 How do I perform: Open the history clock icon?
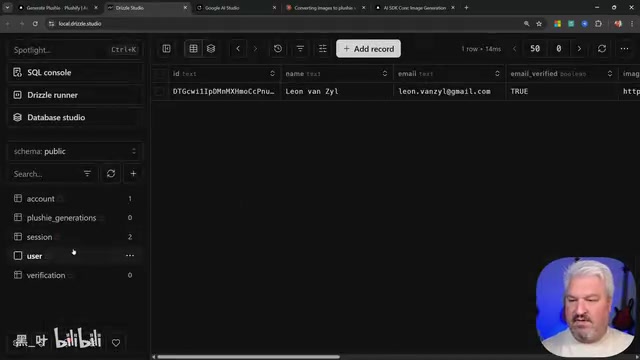tap(278, 49)
